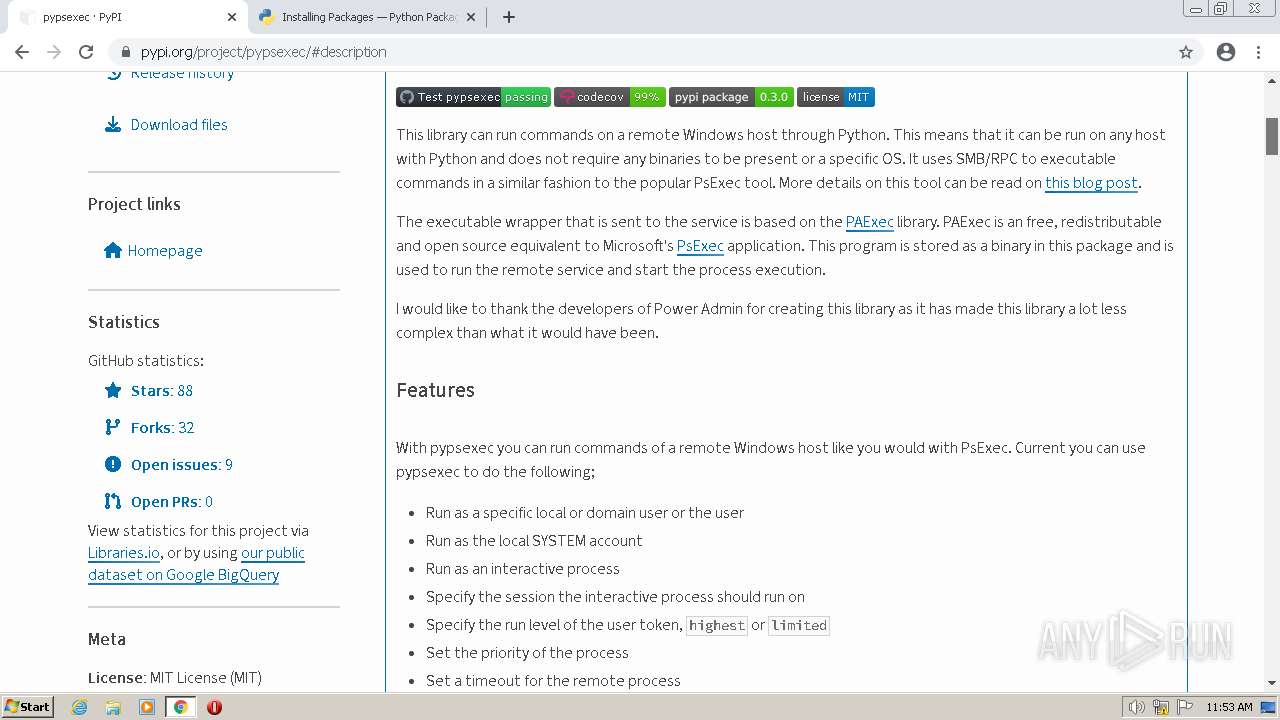
Task: Follow the Libraries.io link
Action: (x=124, y=553)
